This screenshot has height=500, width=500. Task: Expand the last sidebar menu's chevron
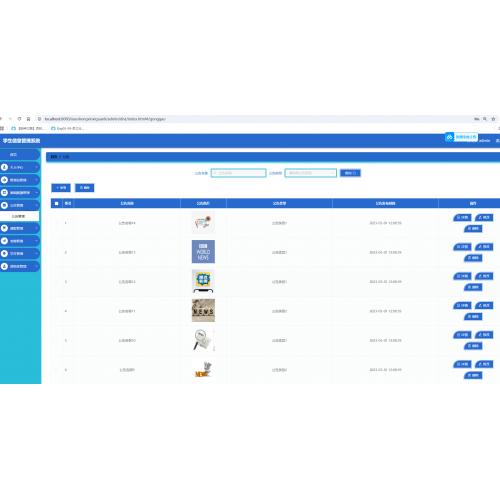click(36, 266)
